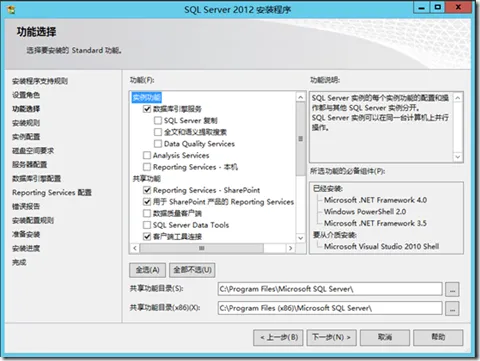The image size is (480, 361).
Task: Uncheck the 客户端工具连接 checkbox
Action: 147,236
